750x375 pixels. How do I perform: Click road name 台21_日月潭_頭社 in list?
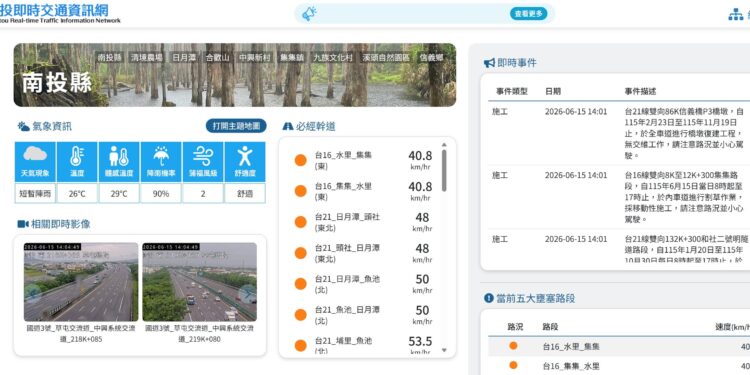pos(347,217)
